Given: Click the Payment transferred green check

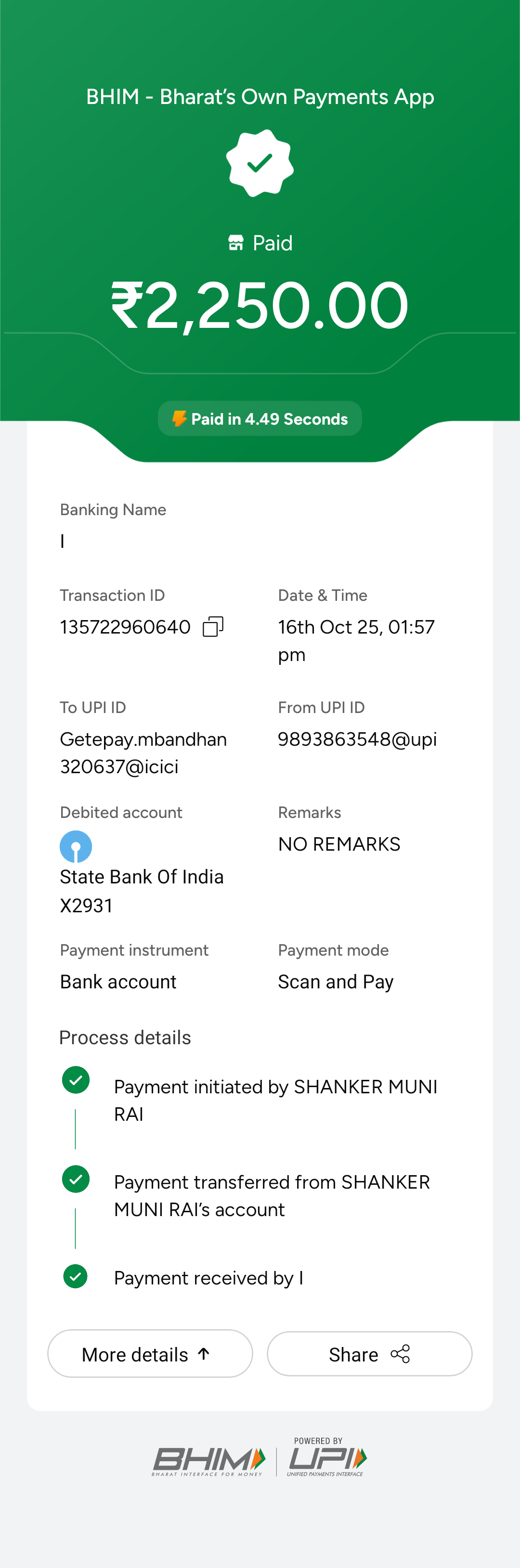Looking at the screenshot, I should coord(76,1179).
